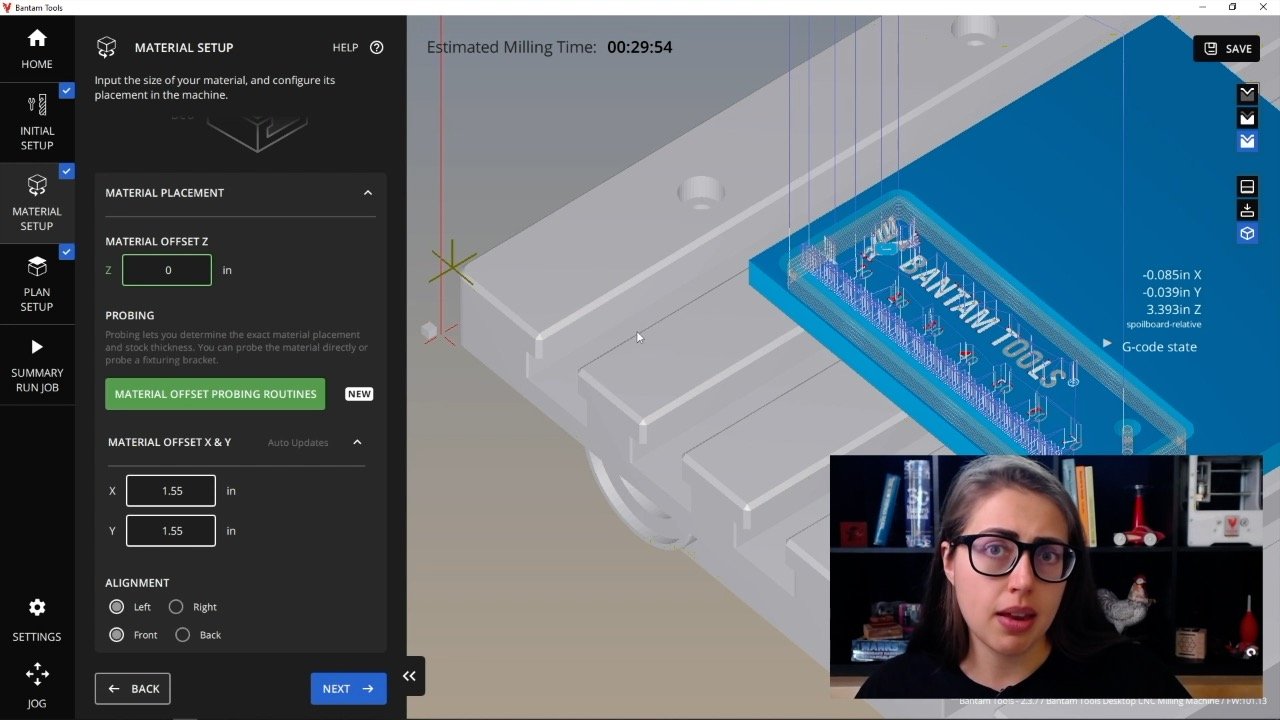This screenshot has height=720, width=1280.
Task: Click the Back button
Action: pyautogui.click(x=133, y=689)
